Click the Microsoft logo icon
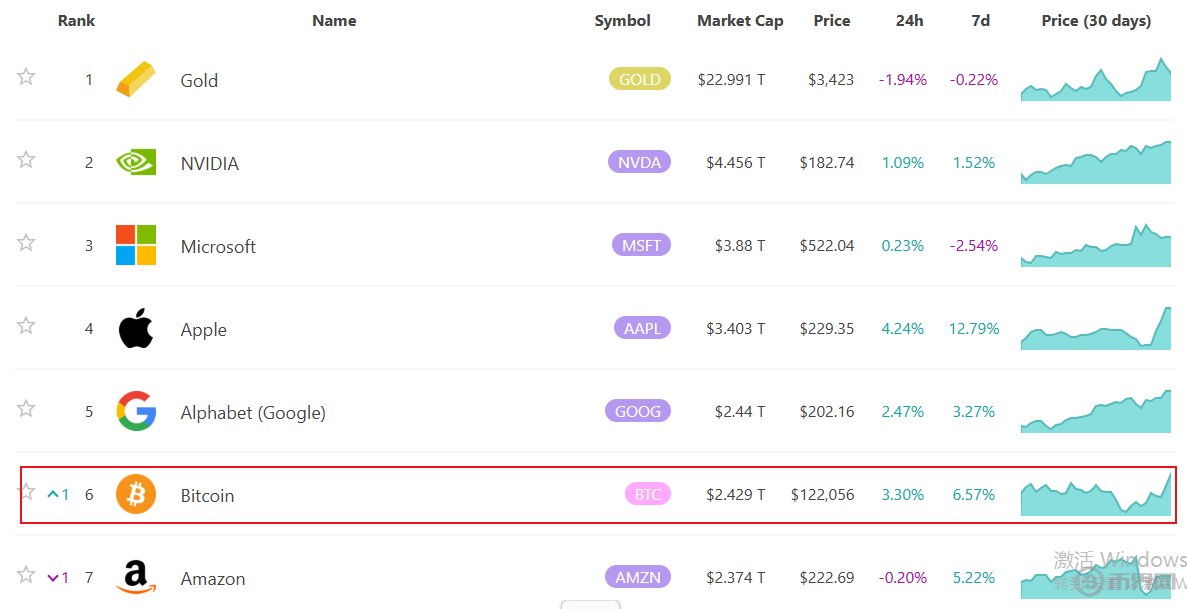The height and width of the screenshot is (609, 1187). tap(136, 245)
